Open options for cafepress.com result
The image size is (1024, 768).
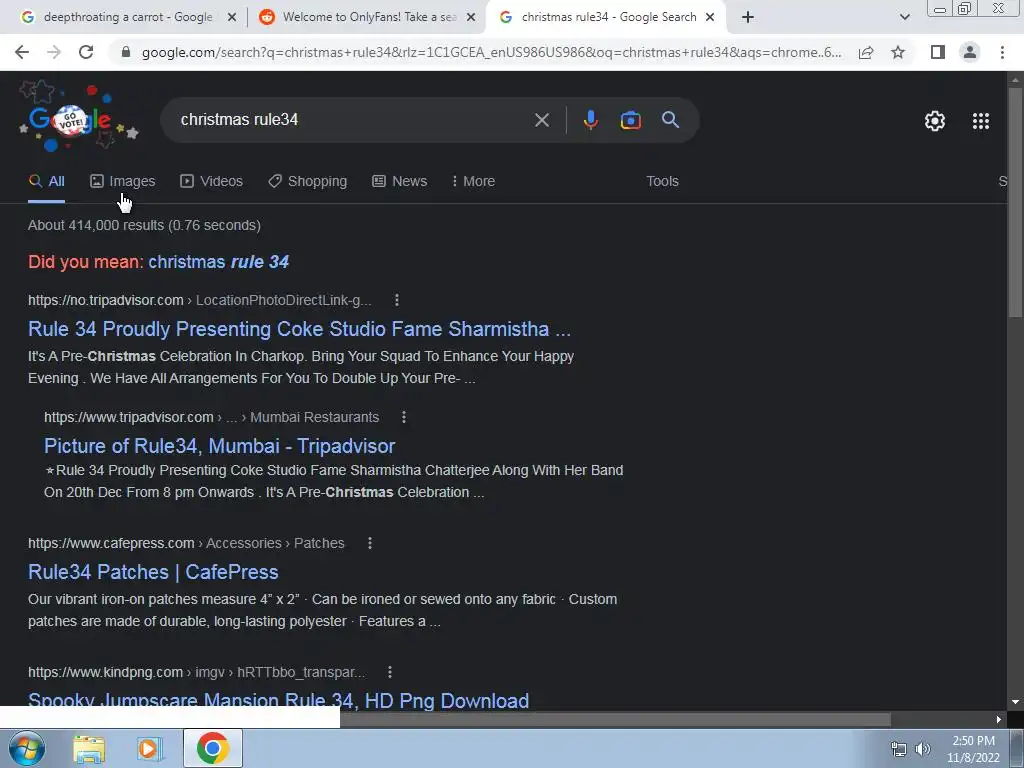click(370, 543)
